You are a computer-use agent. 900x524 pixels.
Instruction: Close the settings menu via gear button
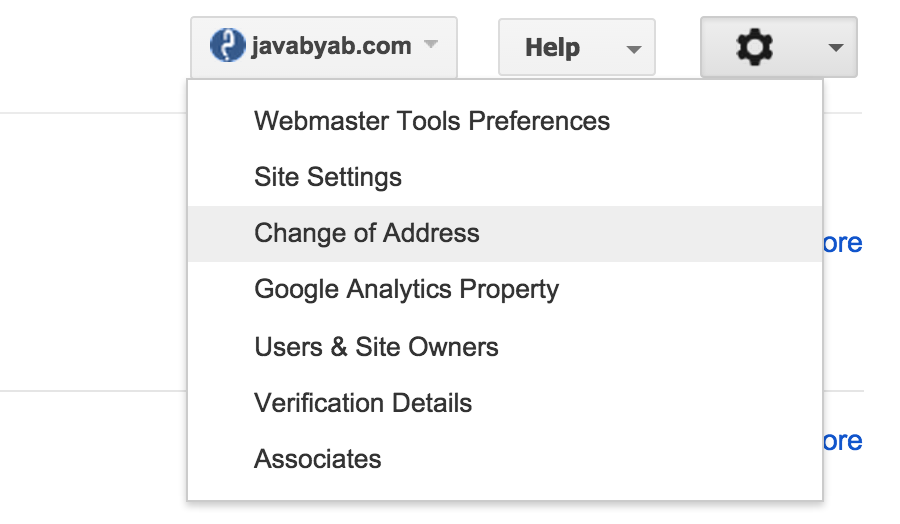pos(779,47)
